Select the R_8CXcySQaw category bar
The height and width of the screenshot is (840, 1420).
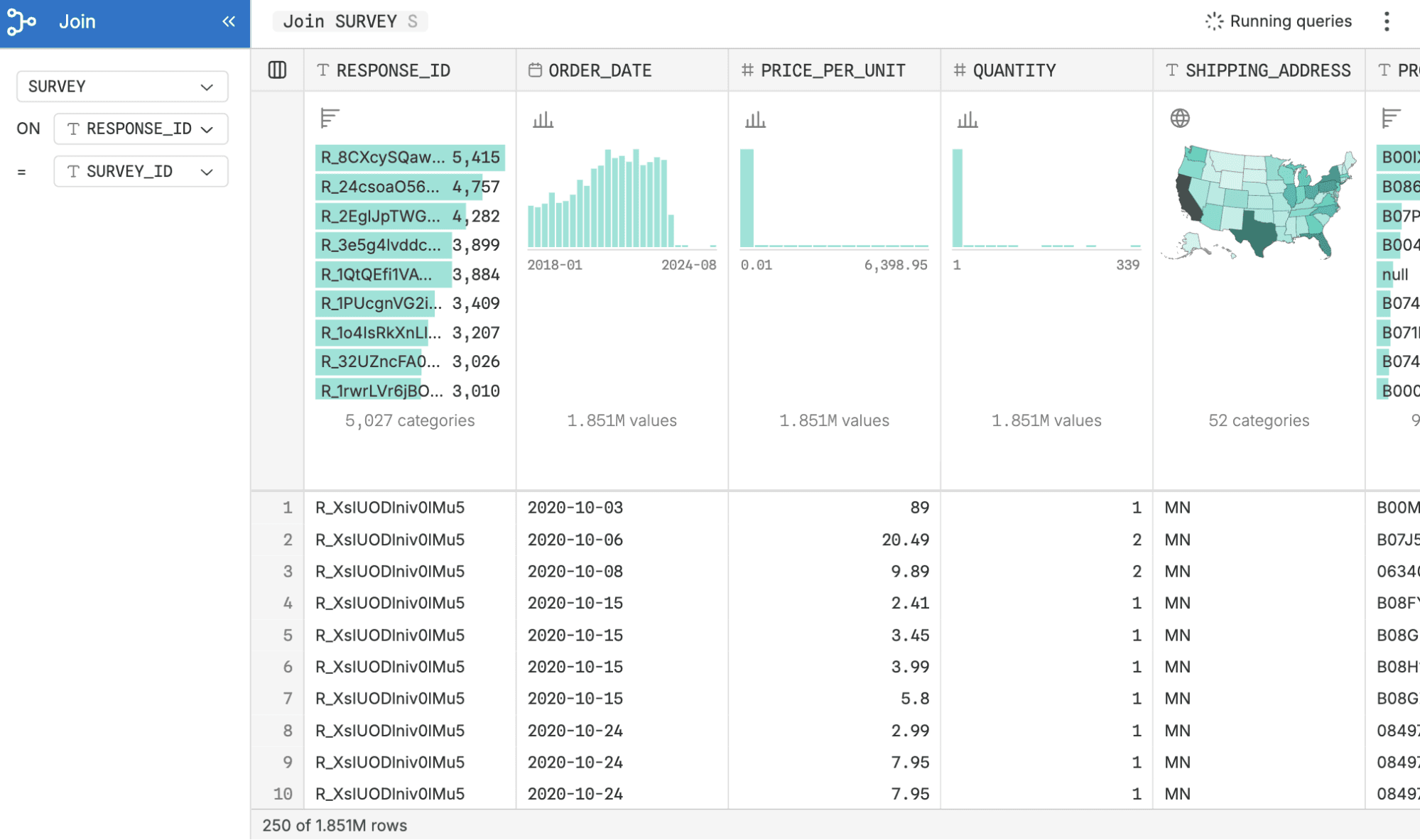pyautogui.click(x=409, y=158)
